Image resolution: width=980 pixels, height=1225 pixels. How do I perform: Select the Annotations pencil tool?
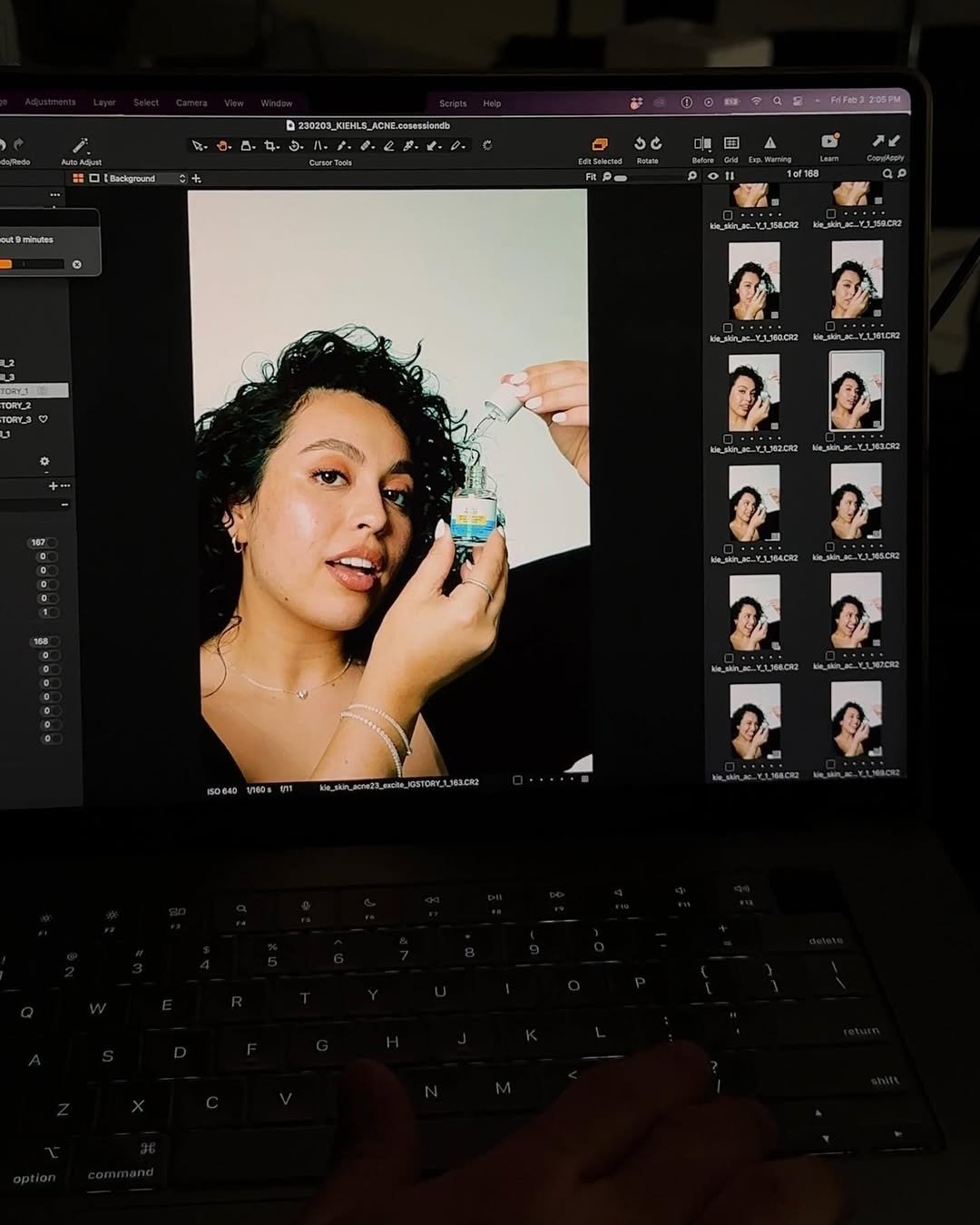tap(458, 146)
